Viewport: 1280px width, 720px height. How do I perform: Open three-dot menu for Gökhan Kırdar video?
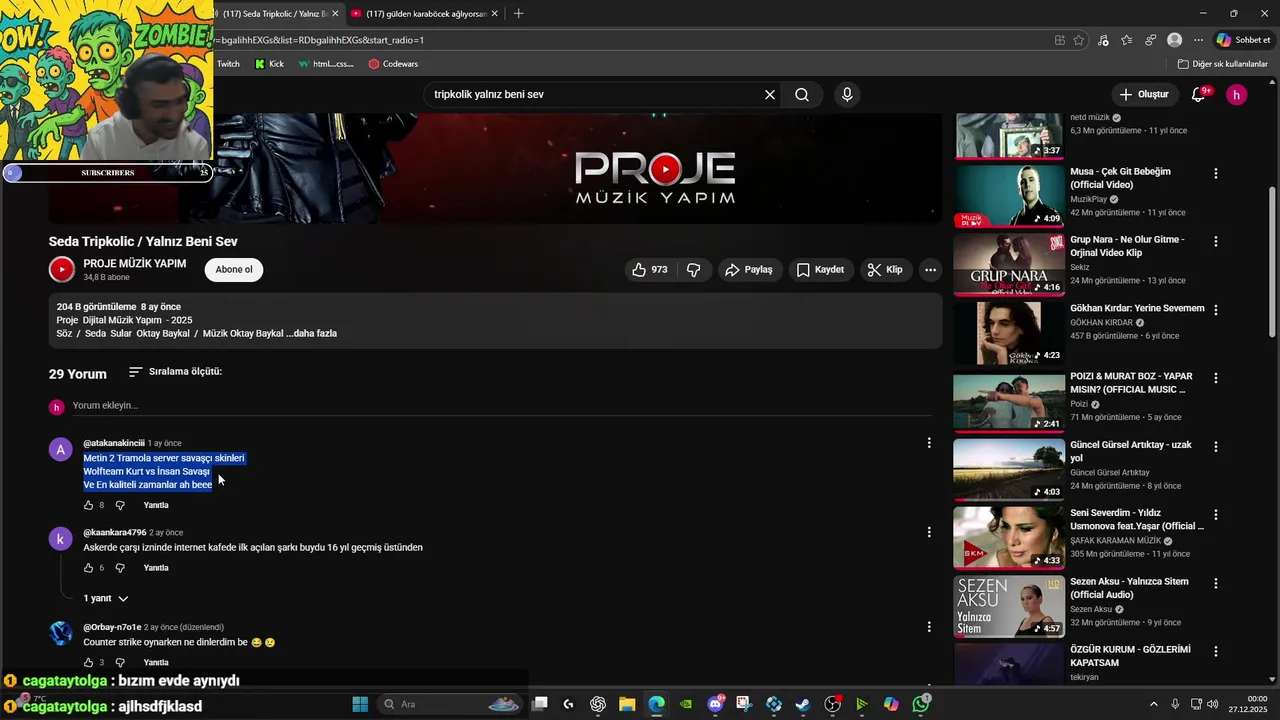tap(1216, 310)
